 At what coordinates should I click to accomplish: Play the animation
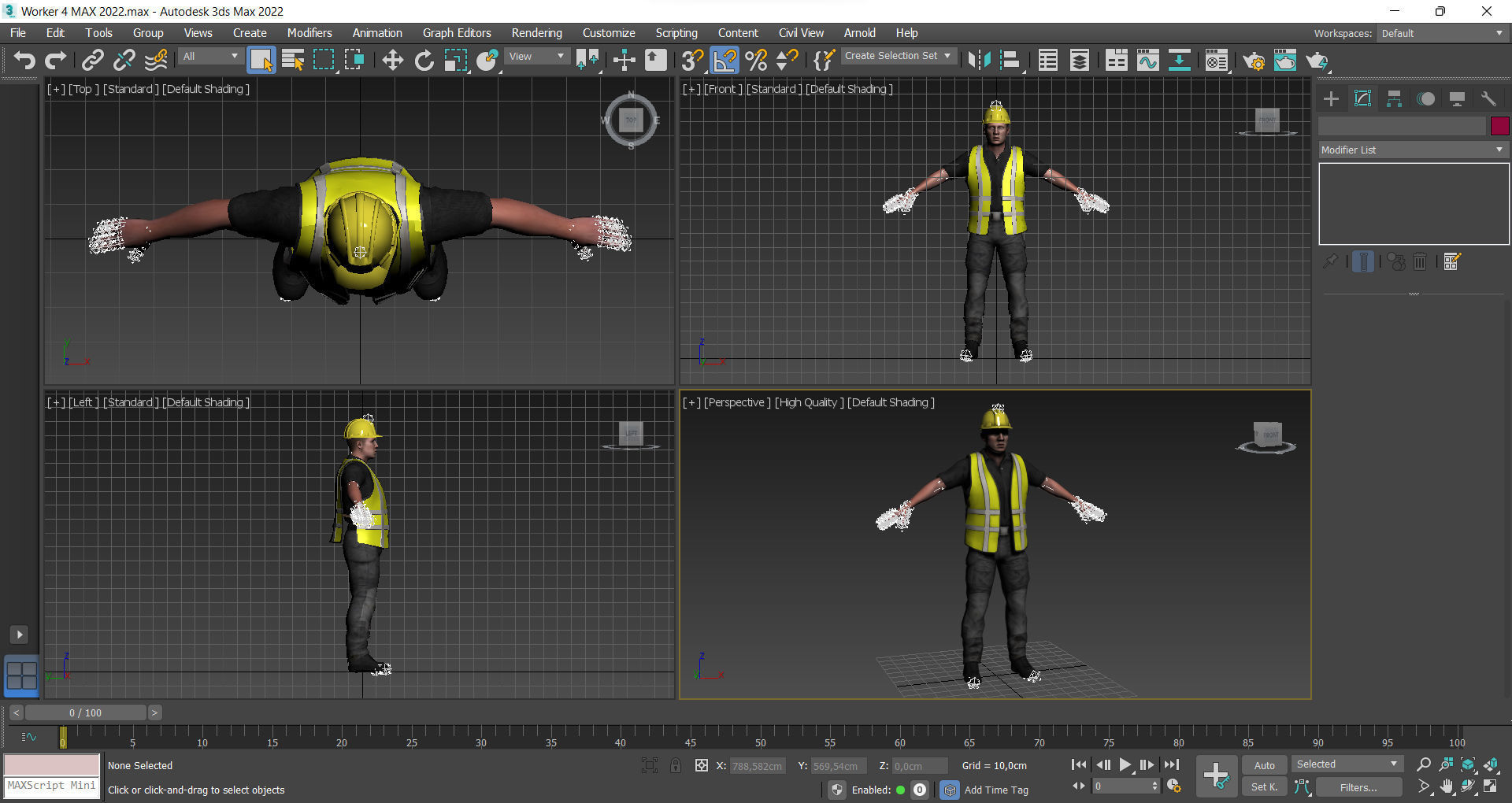pos(1125,764)
